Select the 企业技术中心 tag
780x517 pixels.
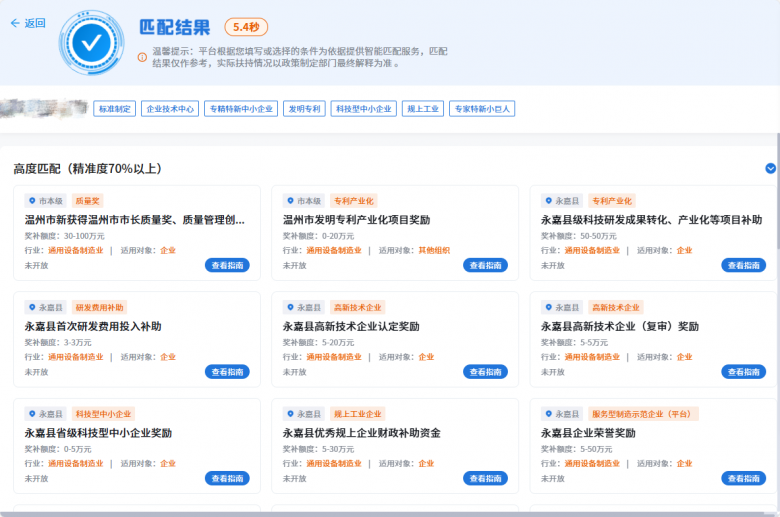[x=170, y=109]
